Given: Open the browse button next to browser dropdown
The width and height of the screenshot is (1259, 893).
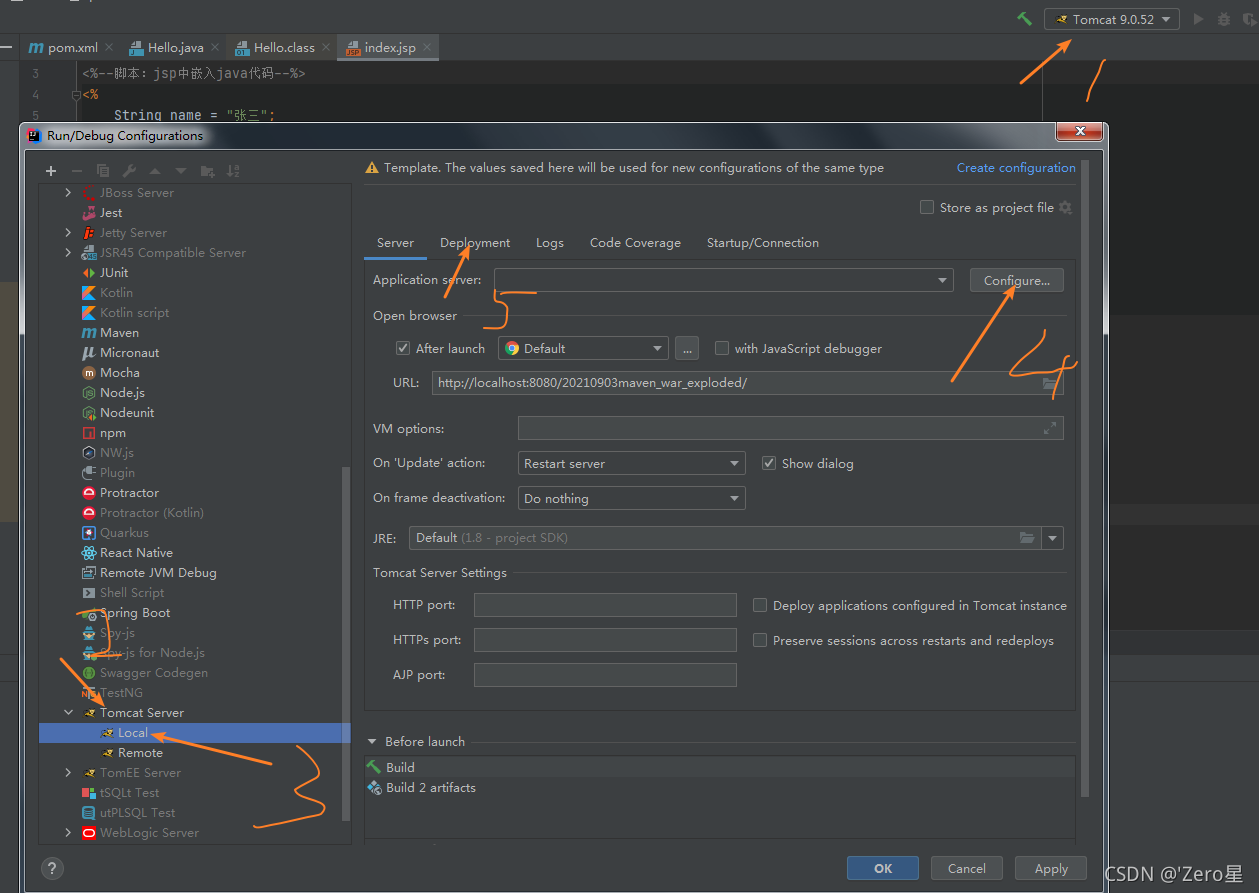Looking at the screenshot, I should [x=686, y=348].
